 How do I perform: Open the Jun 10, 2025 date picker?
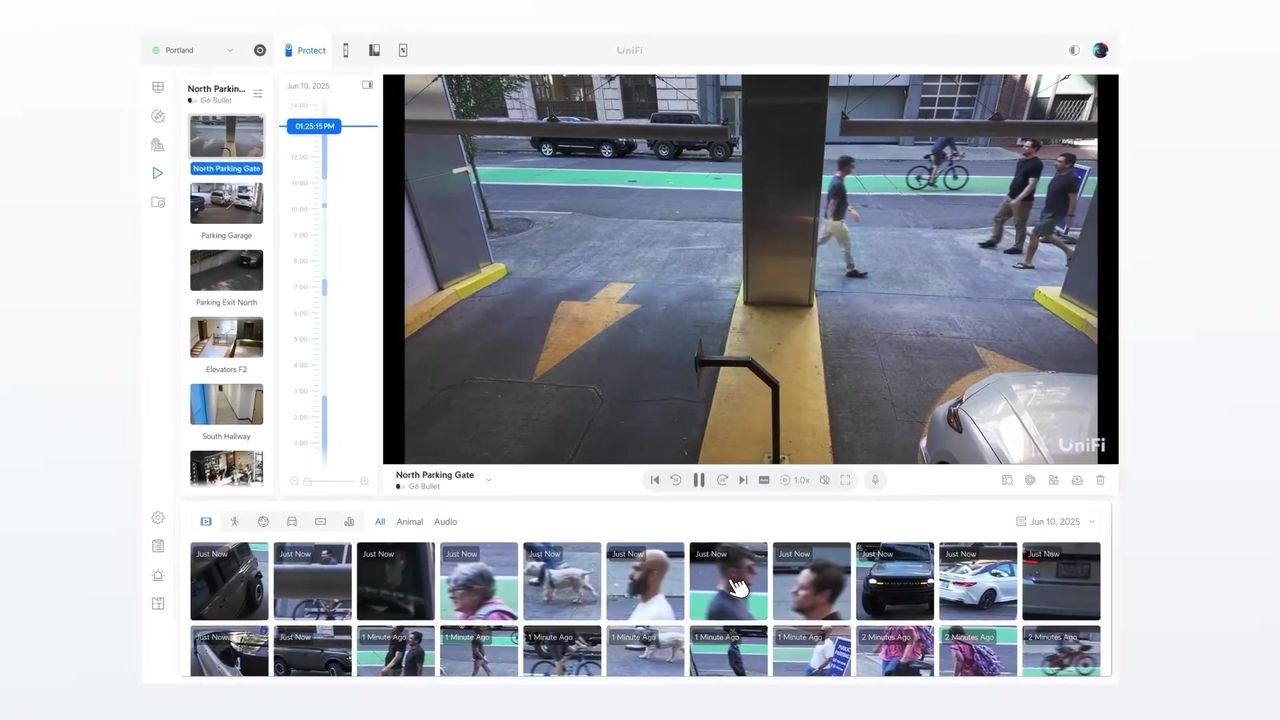coord(1055,521)
